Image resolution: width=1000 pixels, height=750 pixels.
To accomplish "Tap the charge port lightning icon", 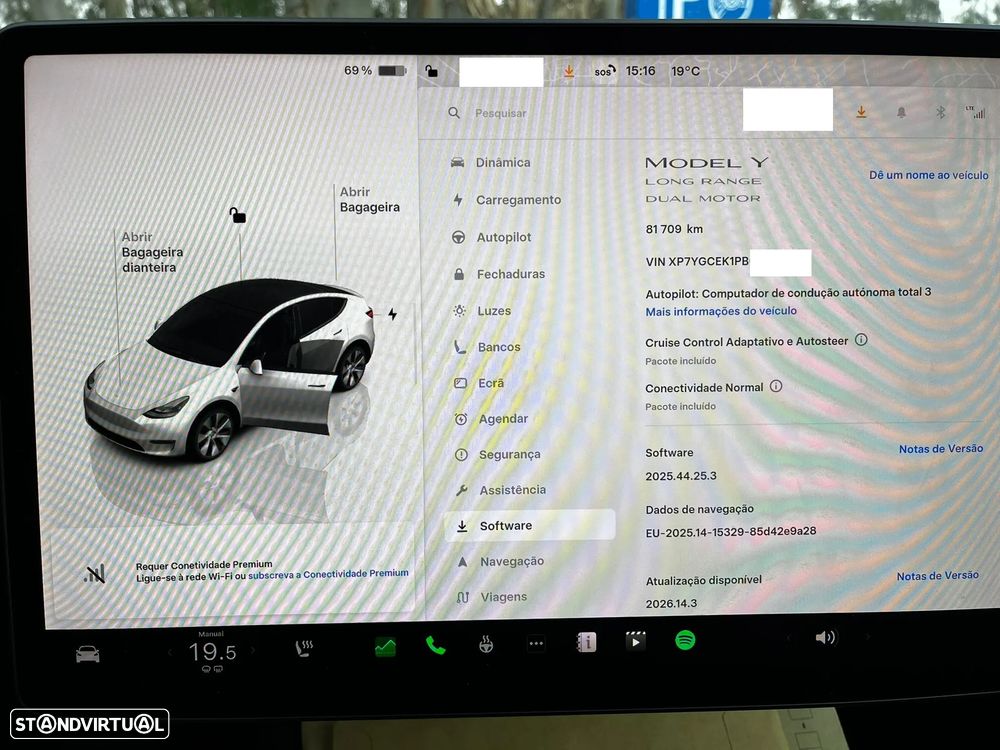I will (x=393, y=314).
